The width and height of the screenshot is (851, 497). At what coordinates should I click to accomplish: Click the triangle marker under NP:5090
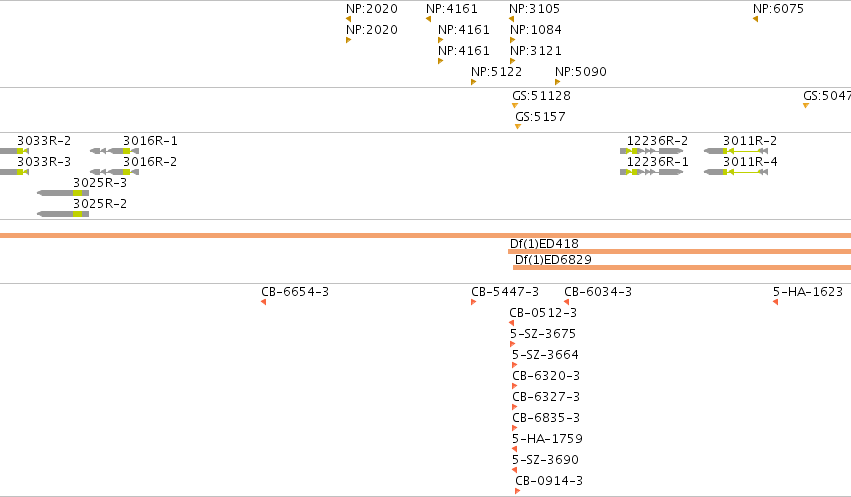[557, 82]
